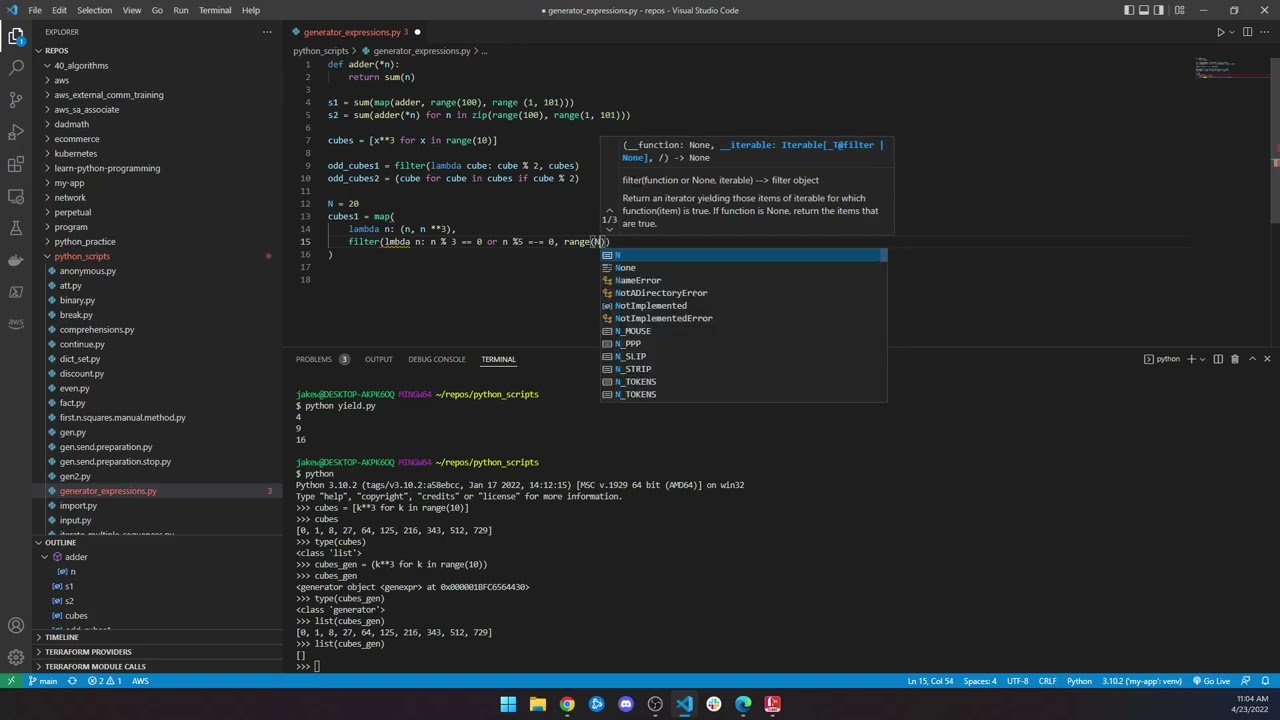Split the terminal panel
Image resolution: width=1280 pixels, height=720 pixels.
point(1218,359)
